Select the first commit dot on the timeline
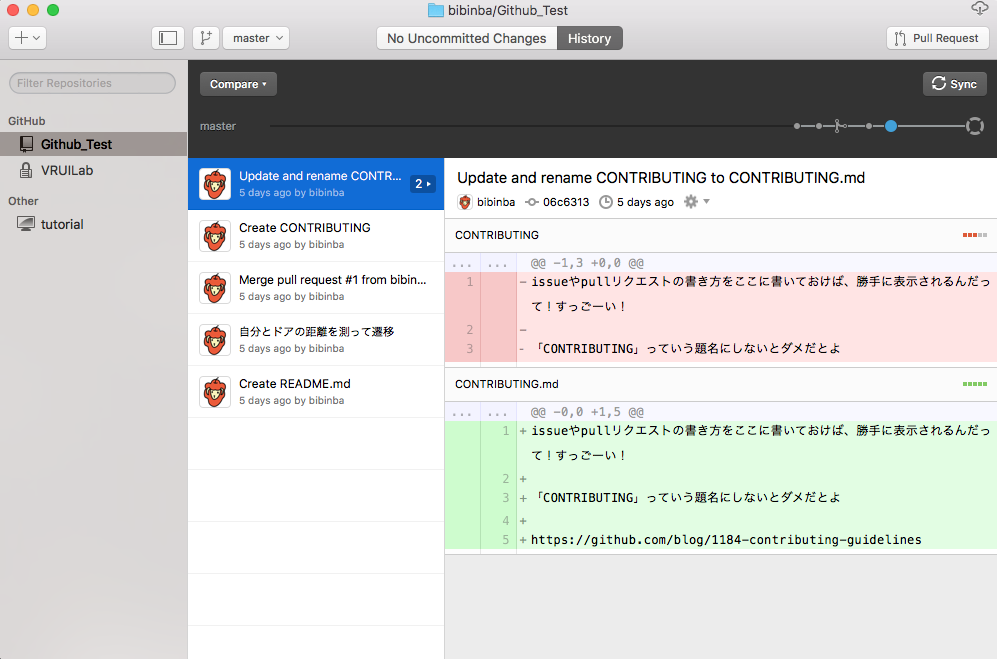997x659 pixels. click(x=797, y=126)
